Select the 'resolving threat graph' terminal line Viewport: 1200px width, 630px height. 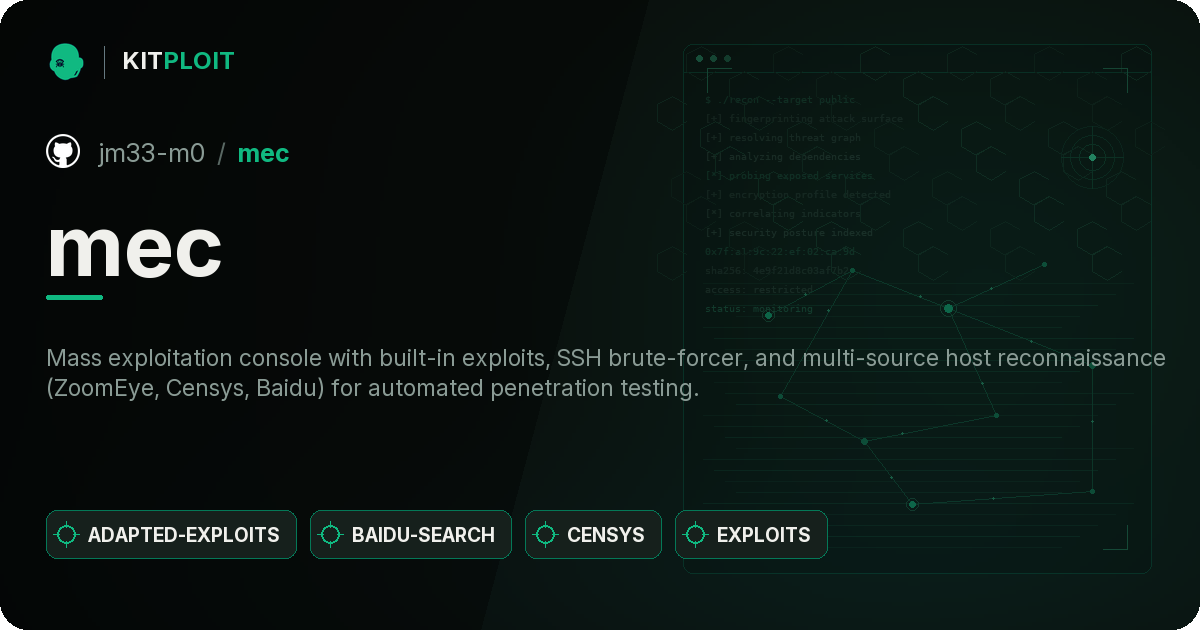783,138
